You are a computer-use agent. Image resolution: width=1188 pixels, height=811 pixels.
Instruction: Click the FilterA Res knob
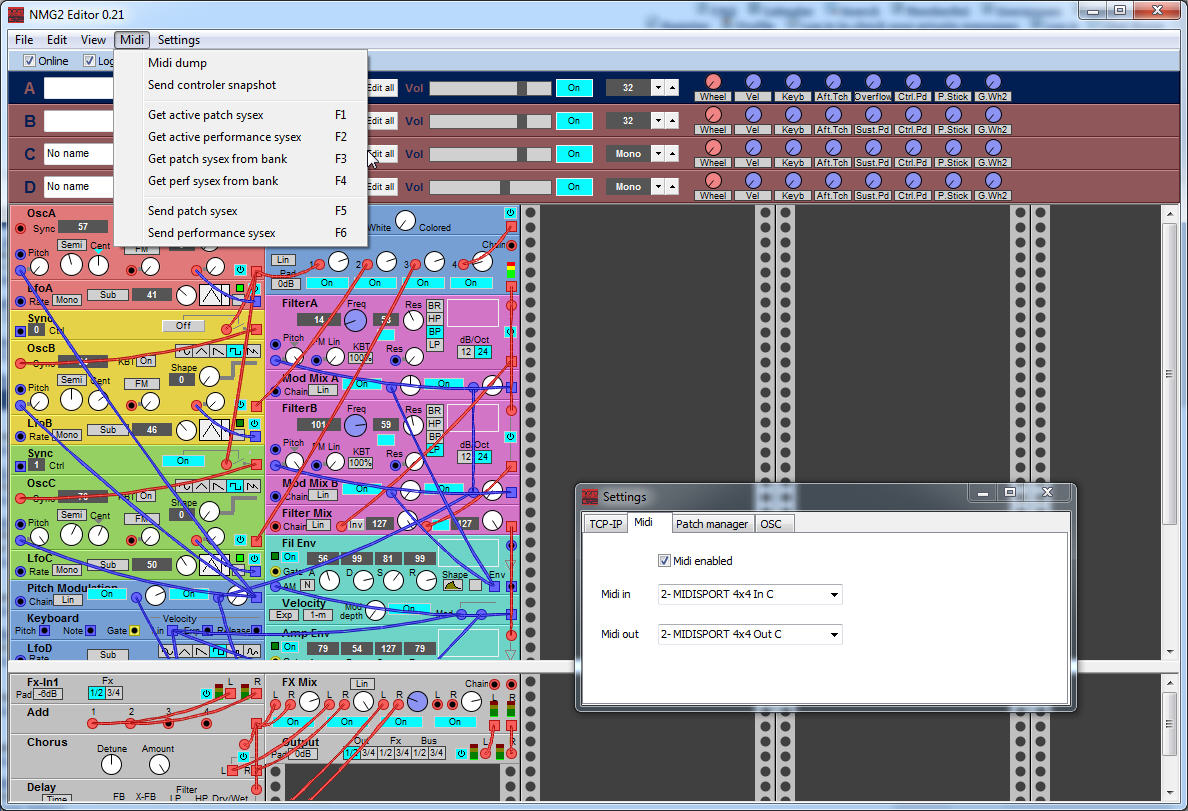click(x=412, y=321)
